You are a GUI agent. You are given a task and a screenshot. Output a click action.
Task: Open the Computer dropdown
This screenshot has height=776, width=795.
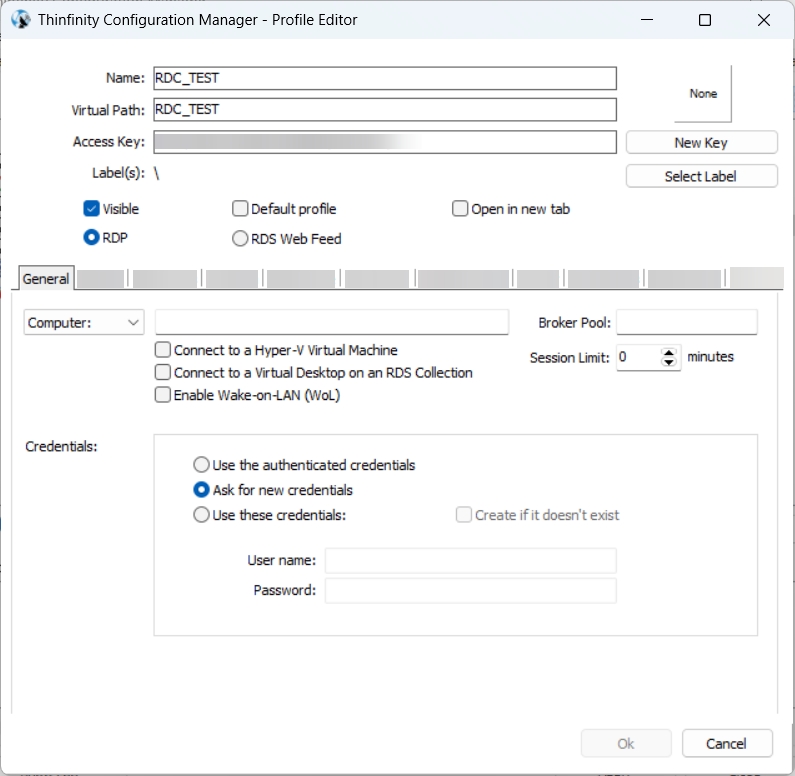point(84,322)
